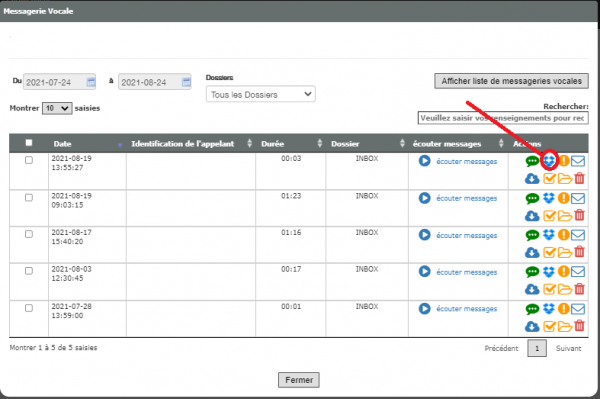This screenshot has width=600, height=399.
Task: Sort the table by the Dossier column
Action: pyautogui.click(x=367, y=144)
